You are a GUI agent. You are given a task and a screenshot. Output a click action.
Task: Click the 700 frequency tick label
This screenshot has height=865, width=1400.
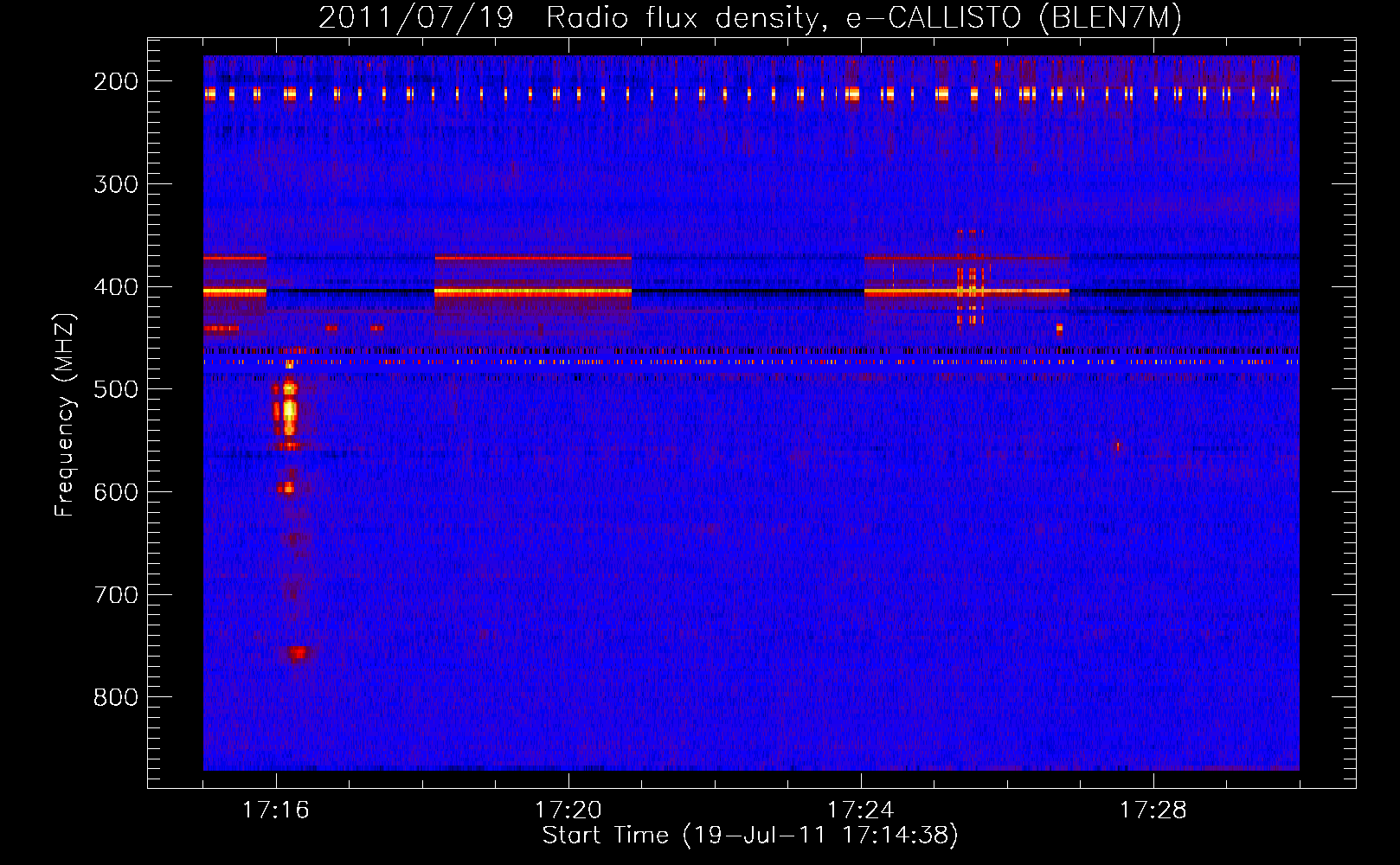click(x=116, y=595)
